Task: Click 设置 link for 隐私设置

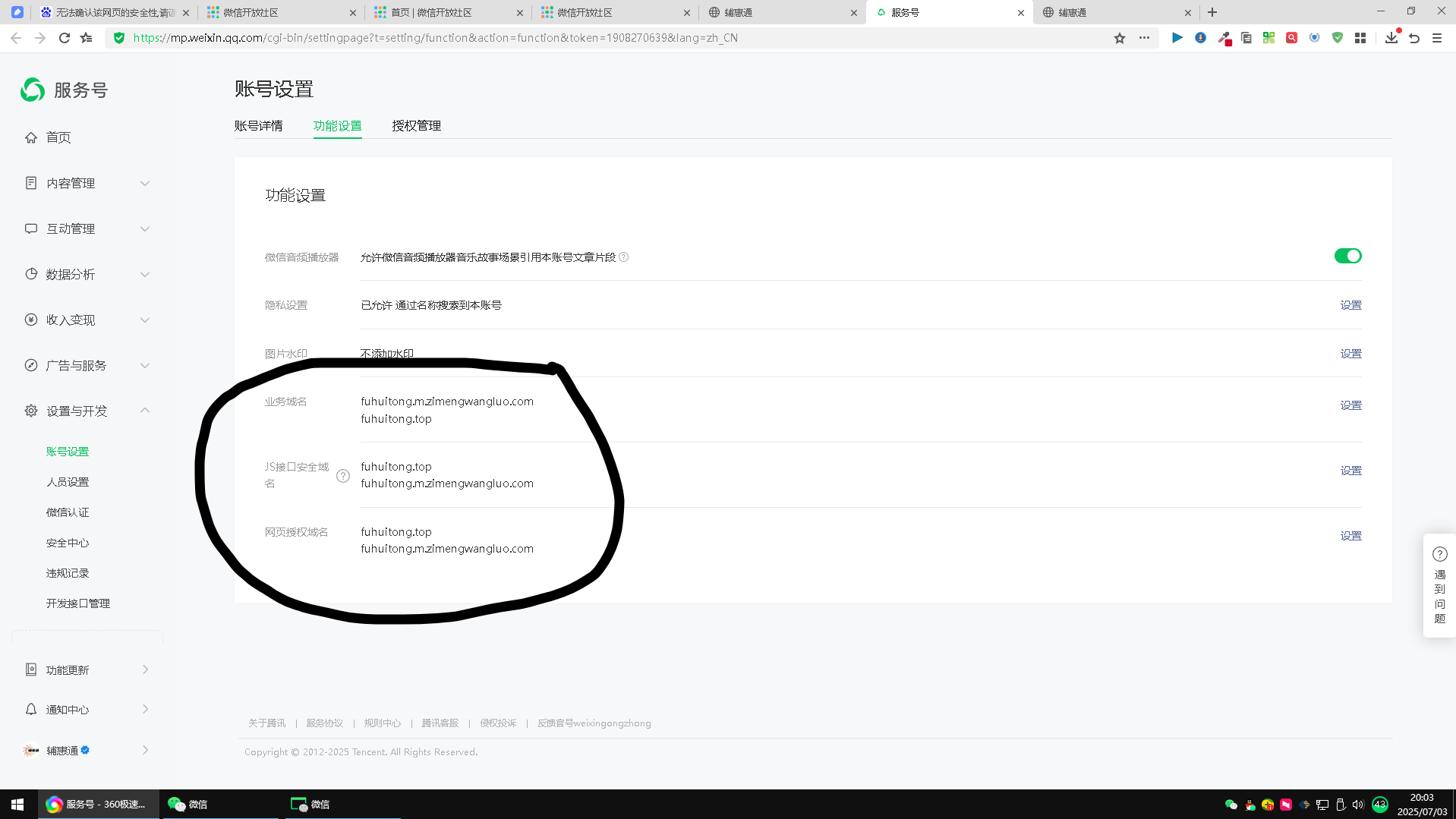Action: click(x=1351, y=305)
